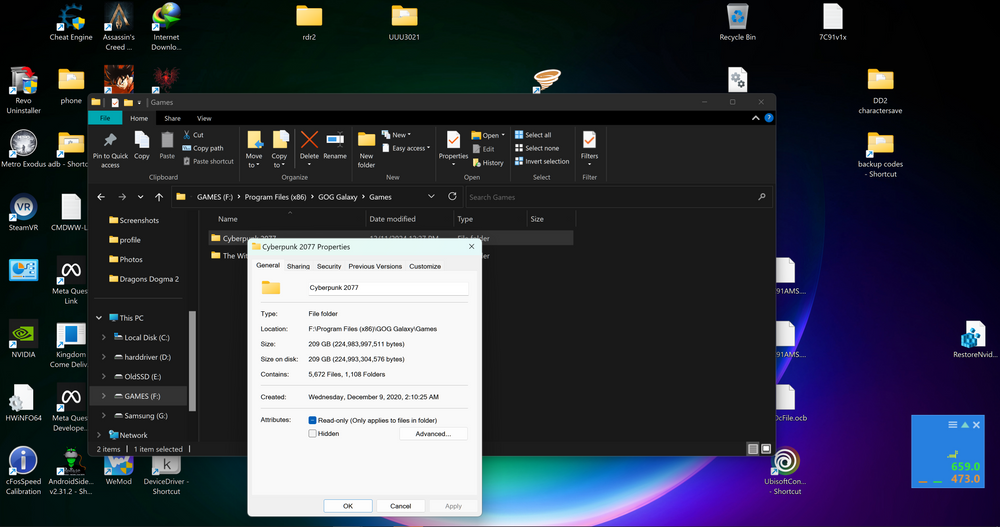
Task: Collapse the ribbon with caret
Action: [755, 118]
